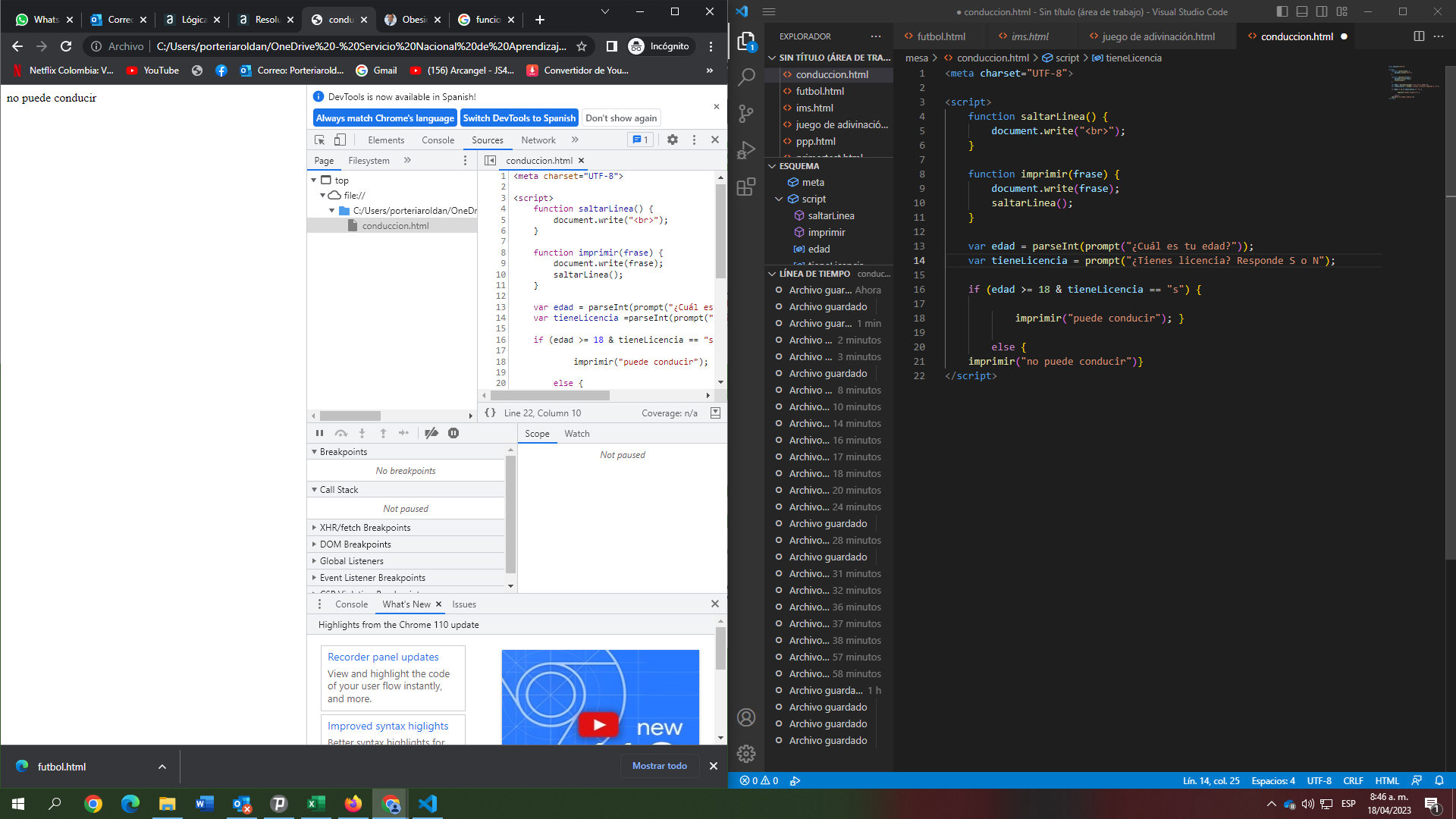Image resolution: width=1456 pixels, height=819 pixels.
Task: Click Switch DevTools to Spanish button
Action: 520,118
